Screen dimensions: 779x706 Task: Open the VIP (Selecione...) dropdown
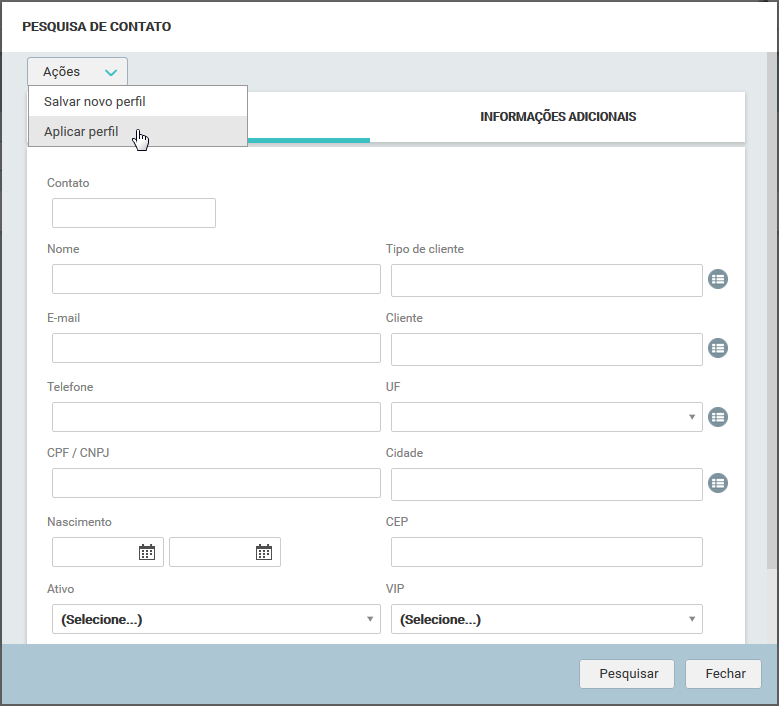pyautogui.click(x=546, y=619)
